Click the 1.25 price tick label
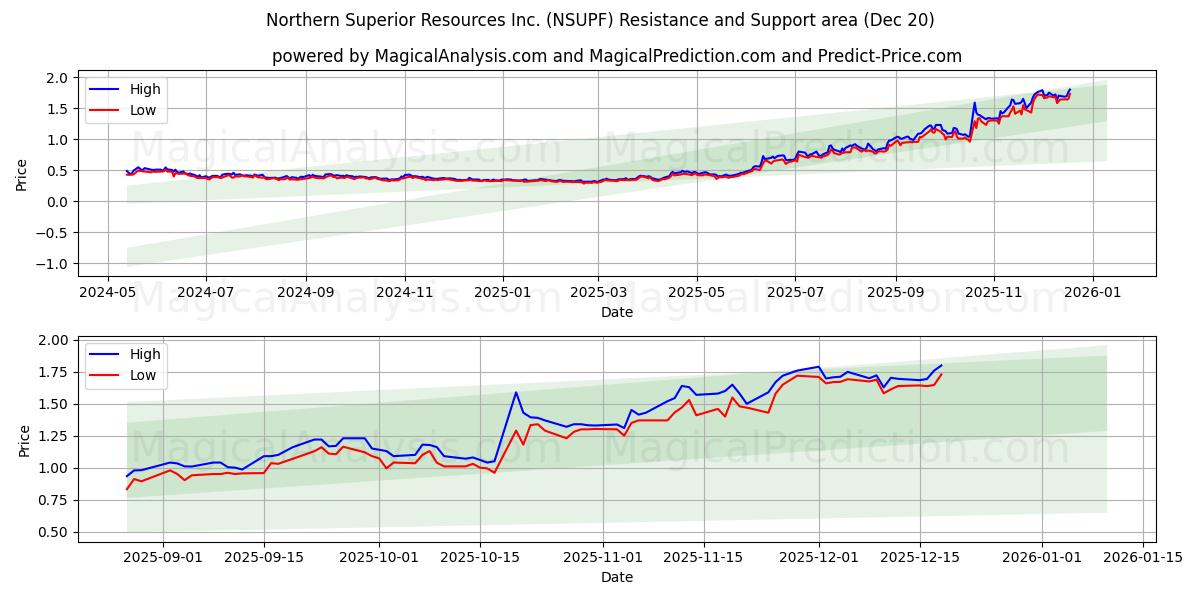This screenshot has height=600, width=1200. [53, 436]
